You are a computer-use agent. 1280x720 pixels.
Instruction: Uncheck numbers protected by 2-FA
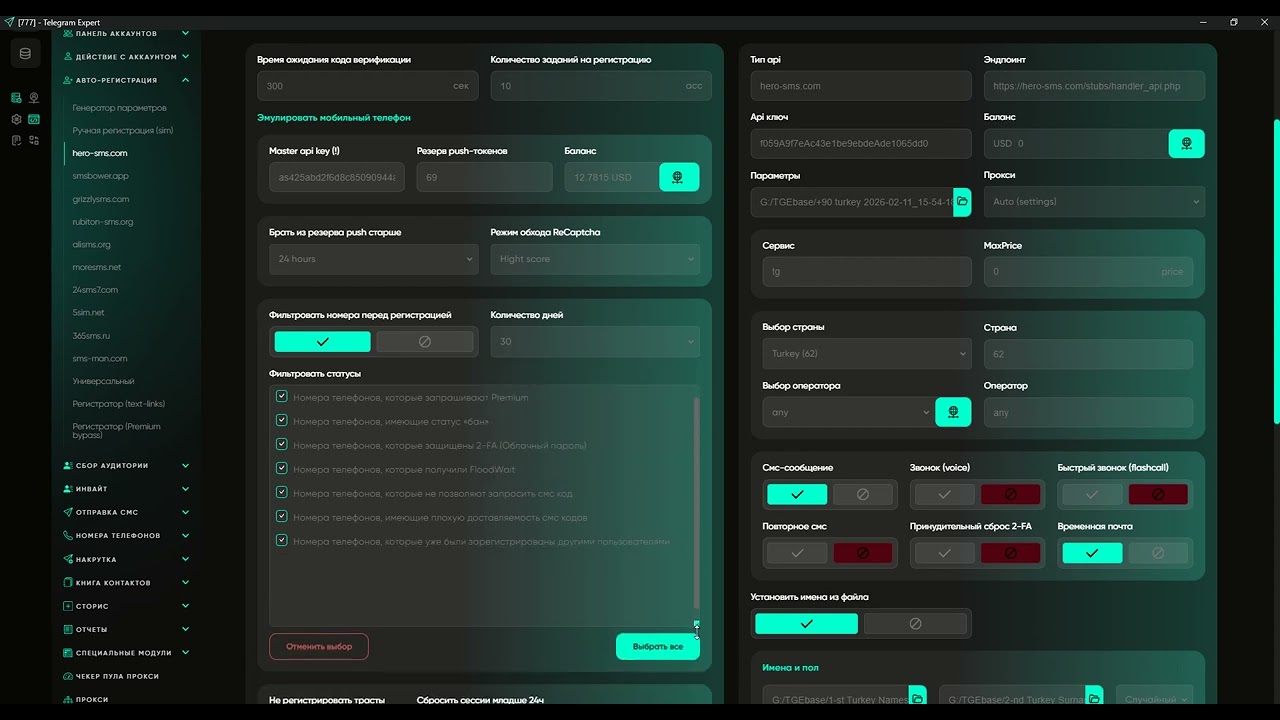pyautogui.click(x=282, y=445)
